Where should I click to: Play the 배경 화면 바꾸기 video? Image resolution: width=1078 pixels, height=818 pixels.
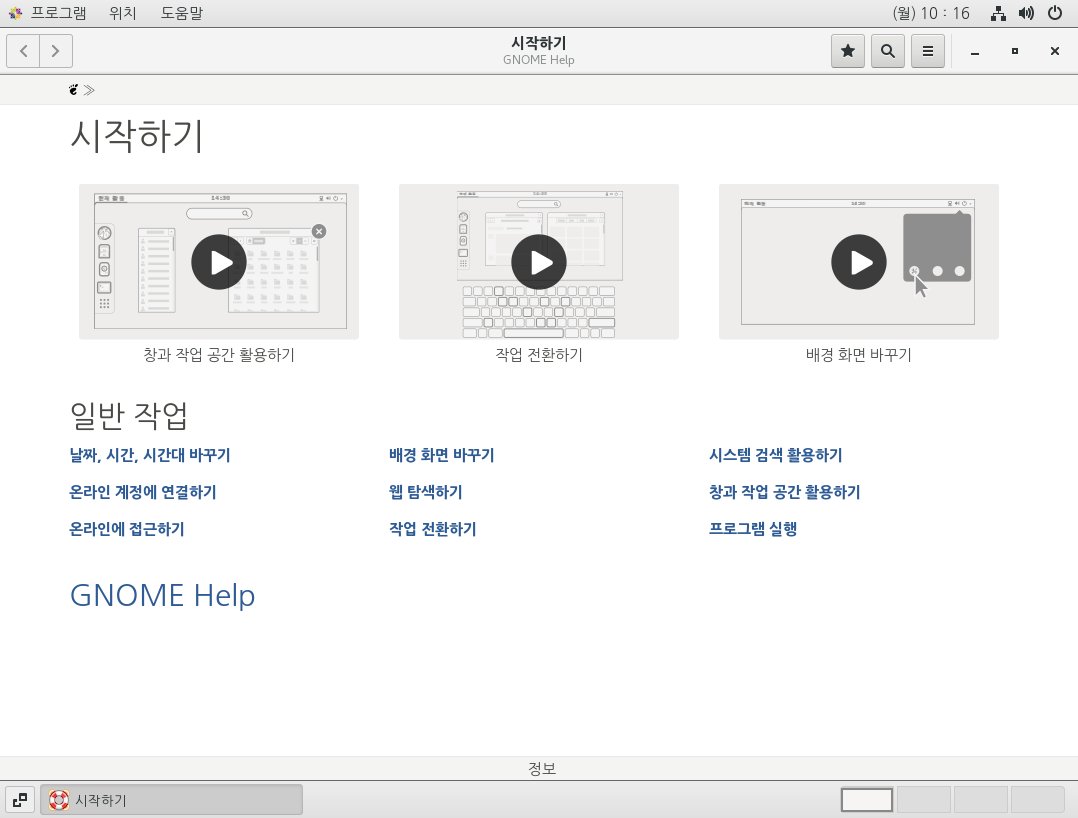coord(859,262)
